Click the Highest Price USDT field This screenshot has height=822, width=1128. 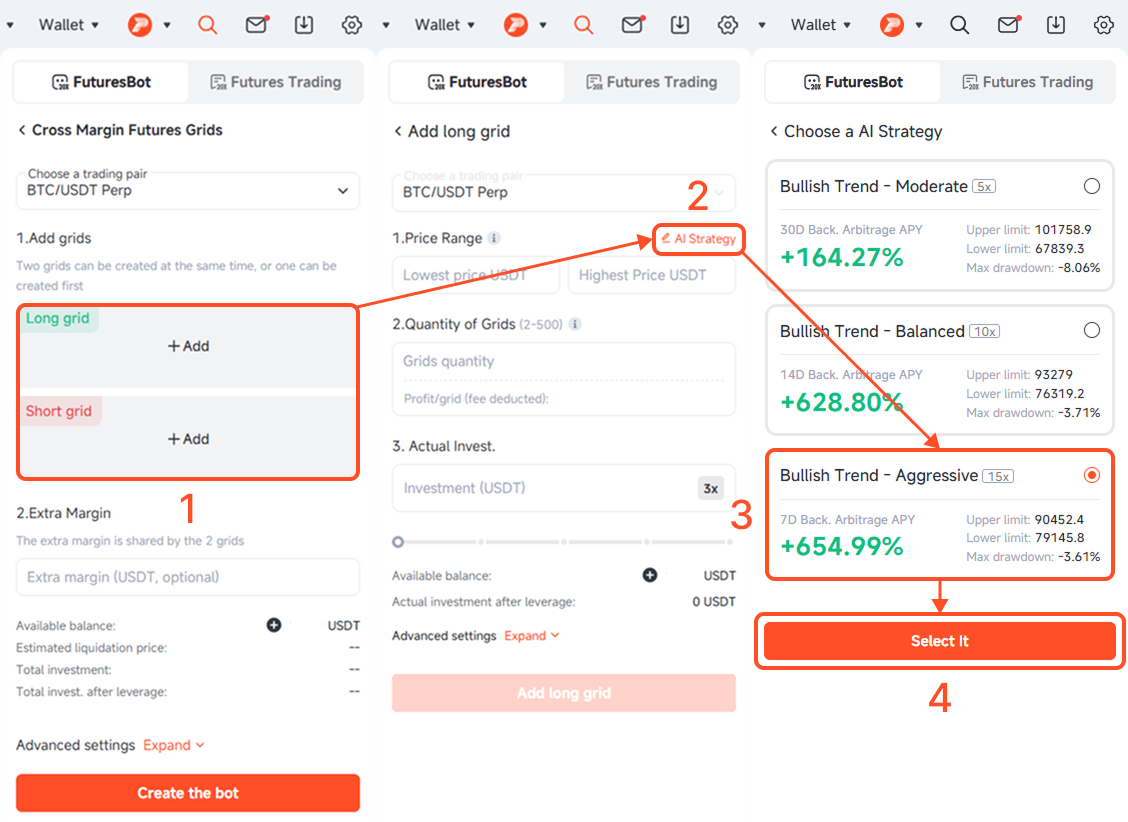pos(652,275)
